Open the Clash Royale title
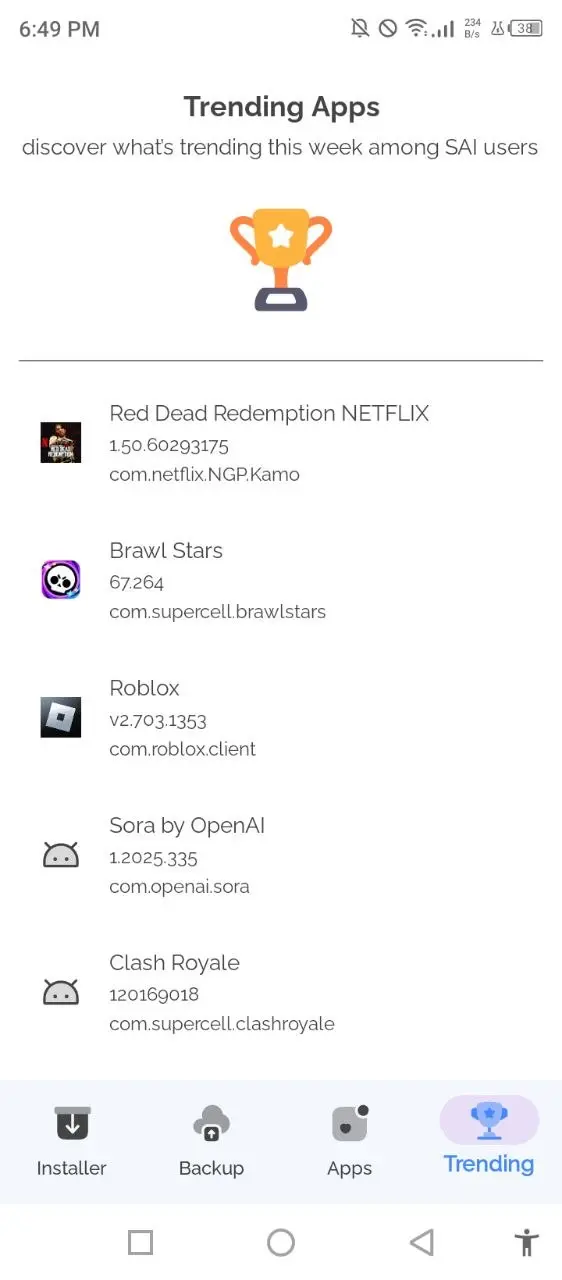The image size is (562, 1280). 175,963
